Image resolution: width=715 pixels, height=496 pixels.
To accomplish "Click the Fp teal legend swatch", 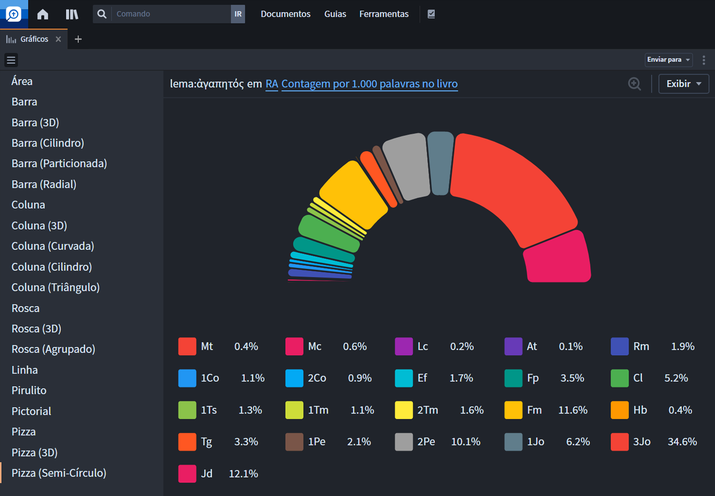I will point(513,378).
